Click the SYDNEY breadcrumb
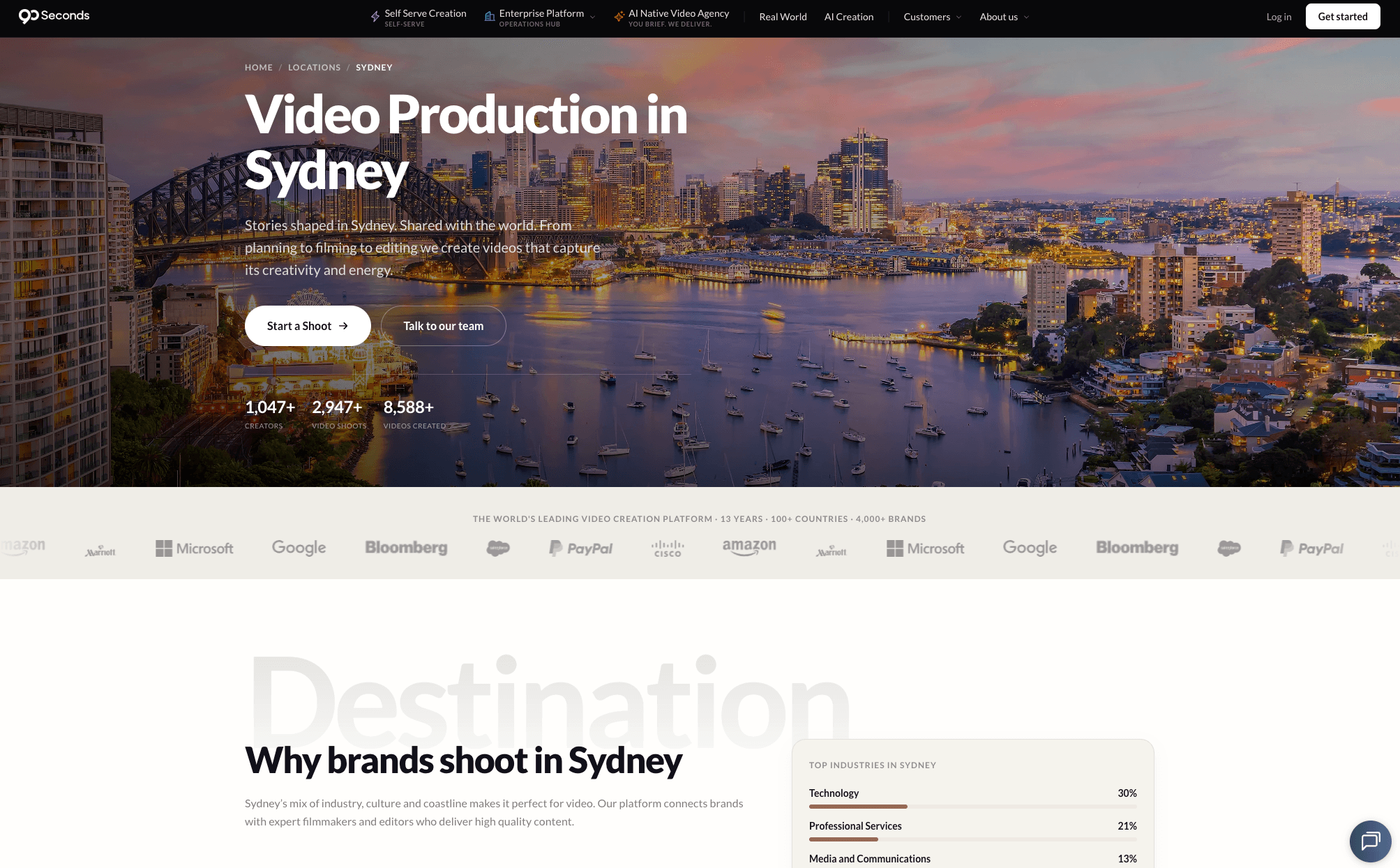This screenshot has width=1400, height=868. [x=374, y=68]
